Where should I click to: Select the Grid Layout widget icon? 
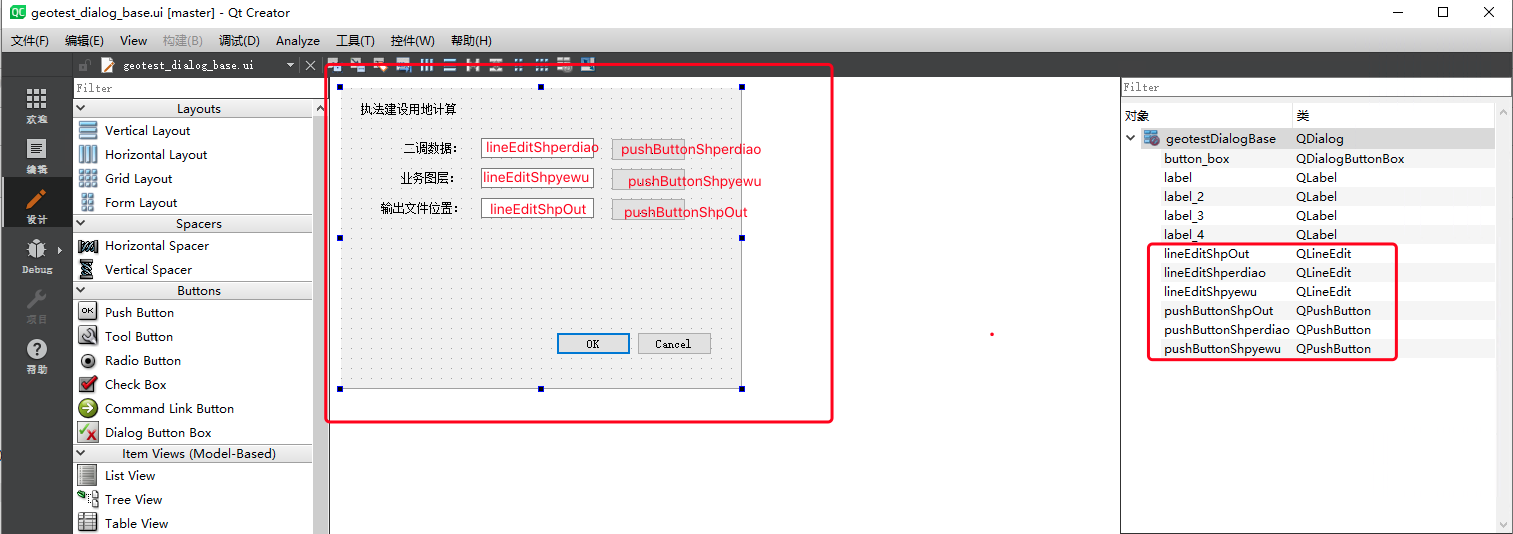tap(88, 179)
